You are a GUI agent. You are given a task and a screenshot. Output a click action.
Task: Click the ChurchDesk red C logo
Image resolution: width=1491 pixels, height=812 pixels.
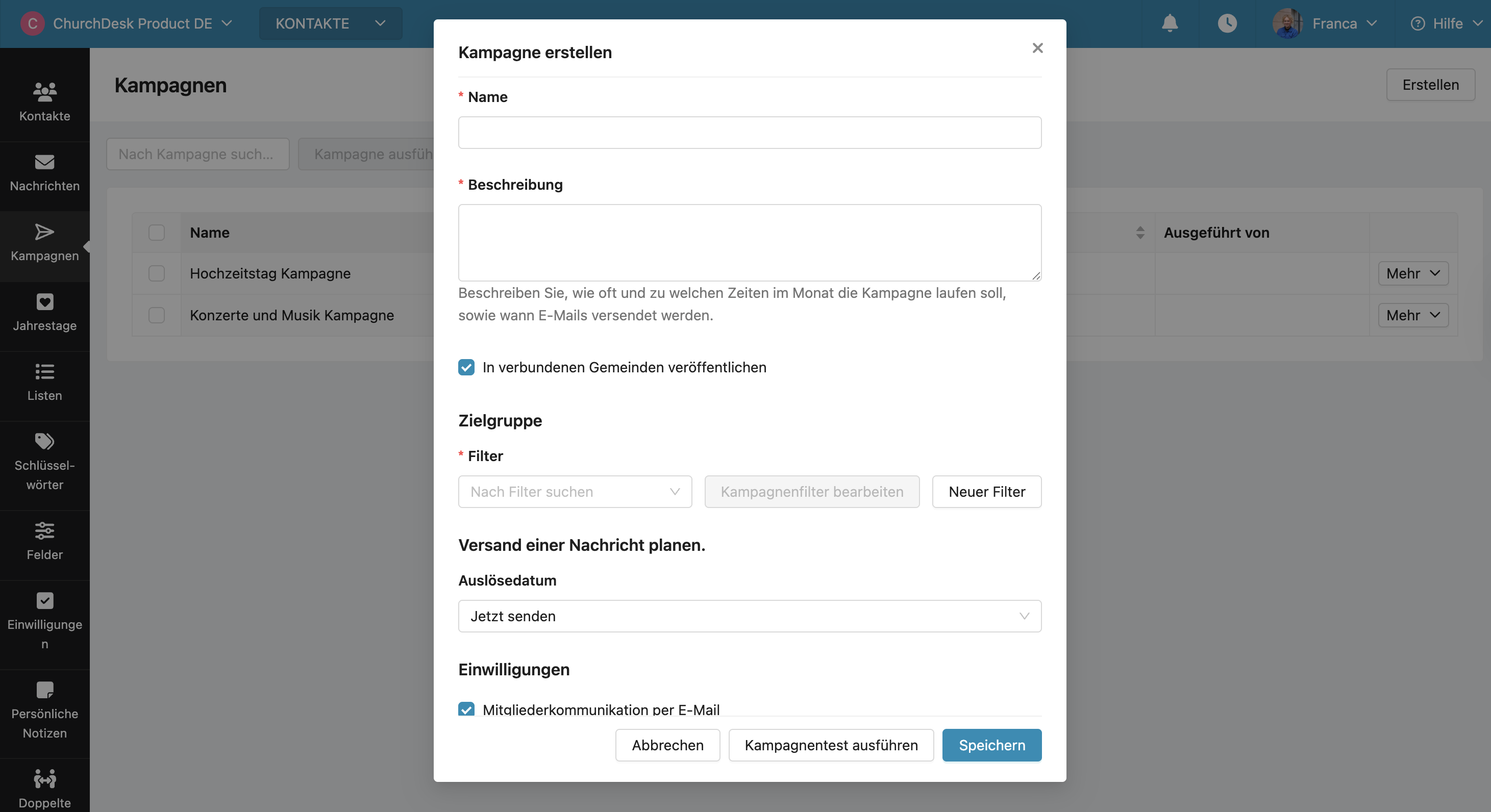point(33,23)
